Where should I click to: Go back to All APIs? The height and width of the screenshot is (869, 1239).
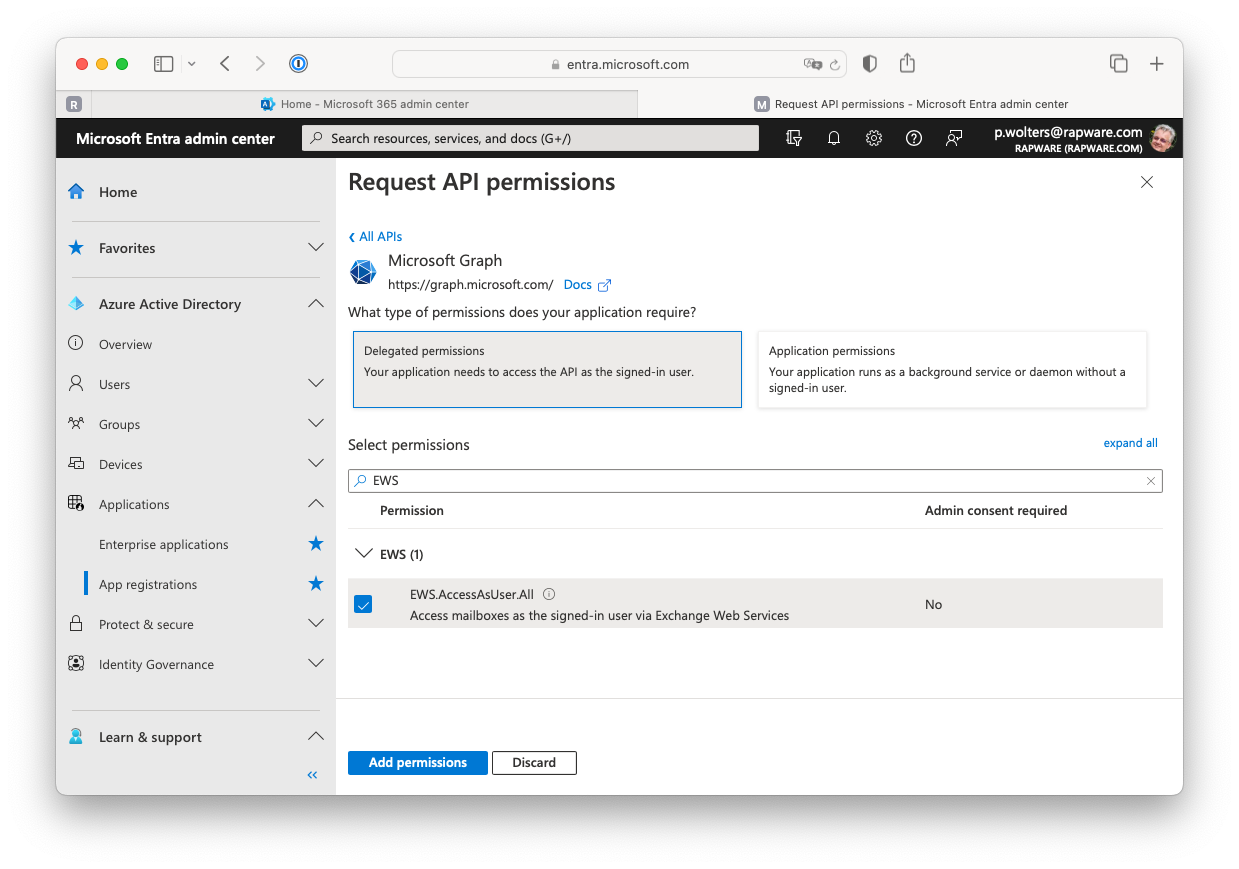375,237
